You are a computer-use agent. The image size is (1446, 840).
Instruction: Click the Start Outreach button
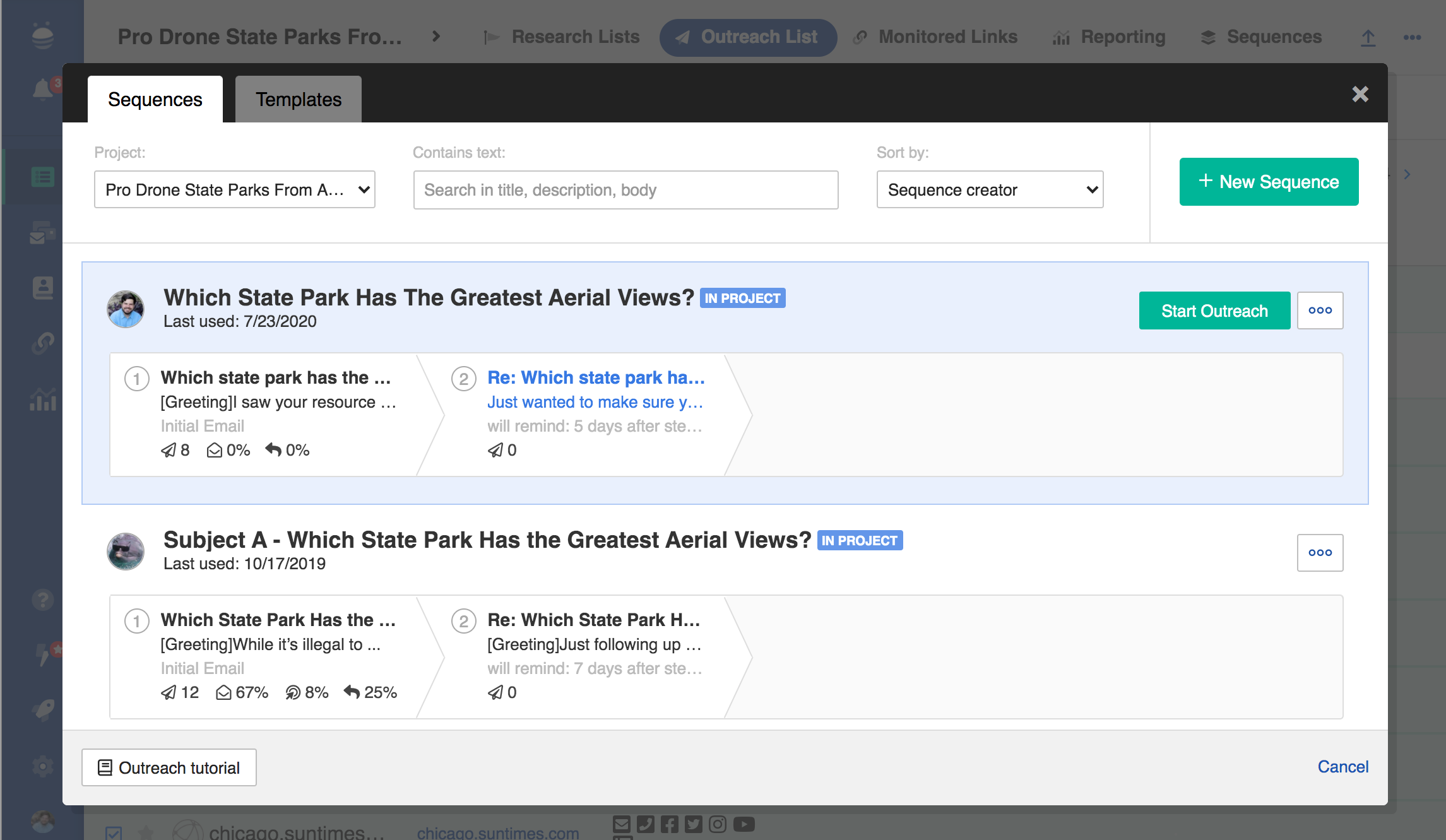tap(1214, 311)
